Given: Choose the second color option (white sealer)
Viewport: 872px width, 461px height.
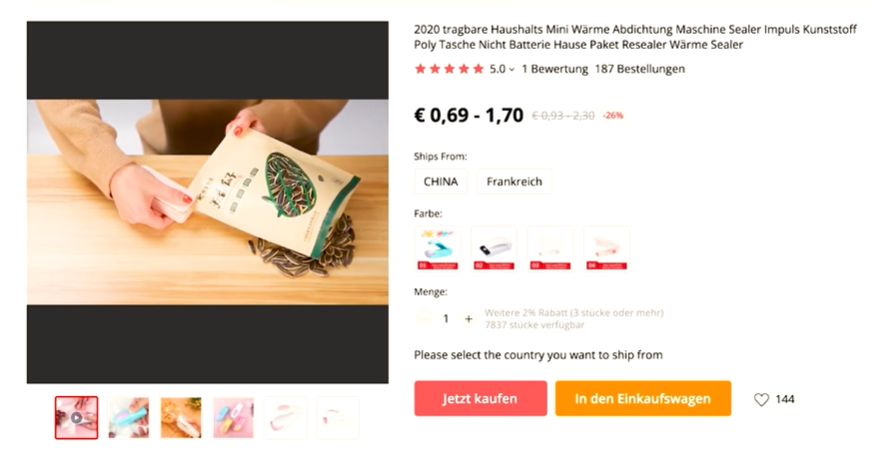Looking at the screenshot, I should [x=494, y=248].
